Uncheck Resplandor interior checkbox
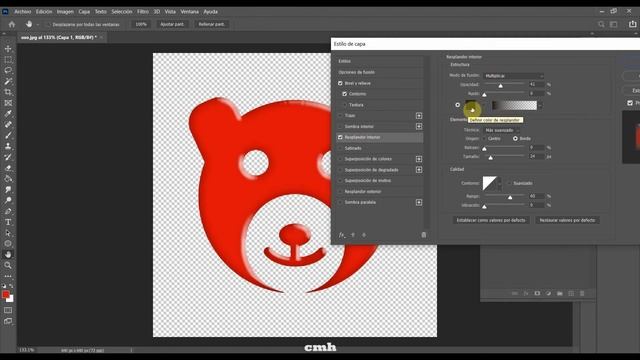The width and height of the screenshot is (640, 360). 340,137
